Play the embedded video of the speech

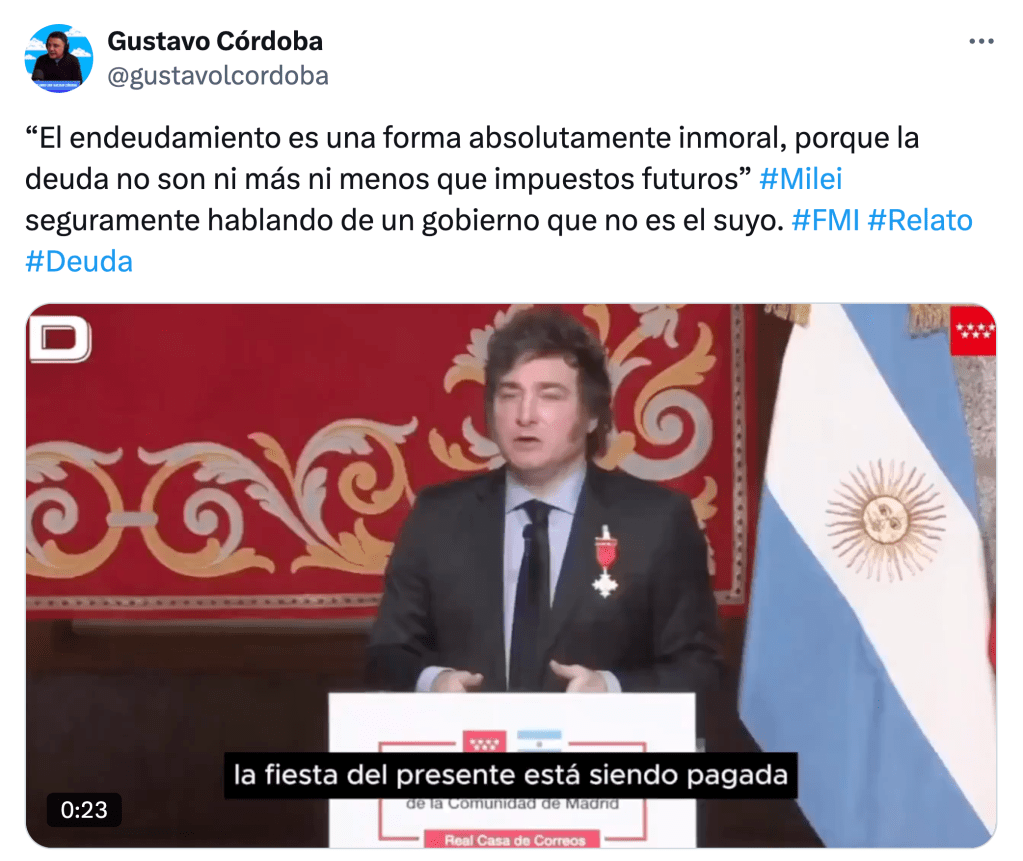[511, 576]
